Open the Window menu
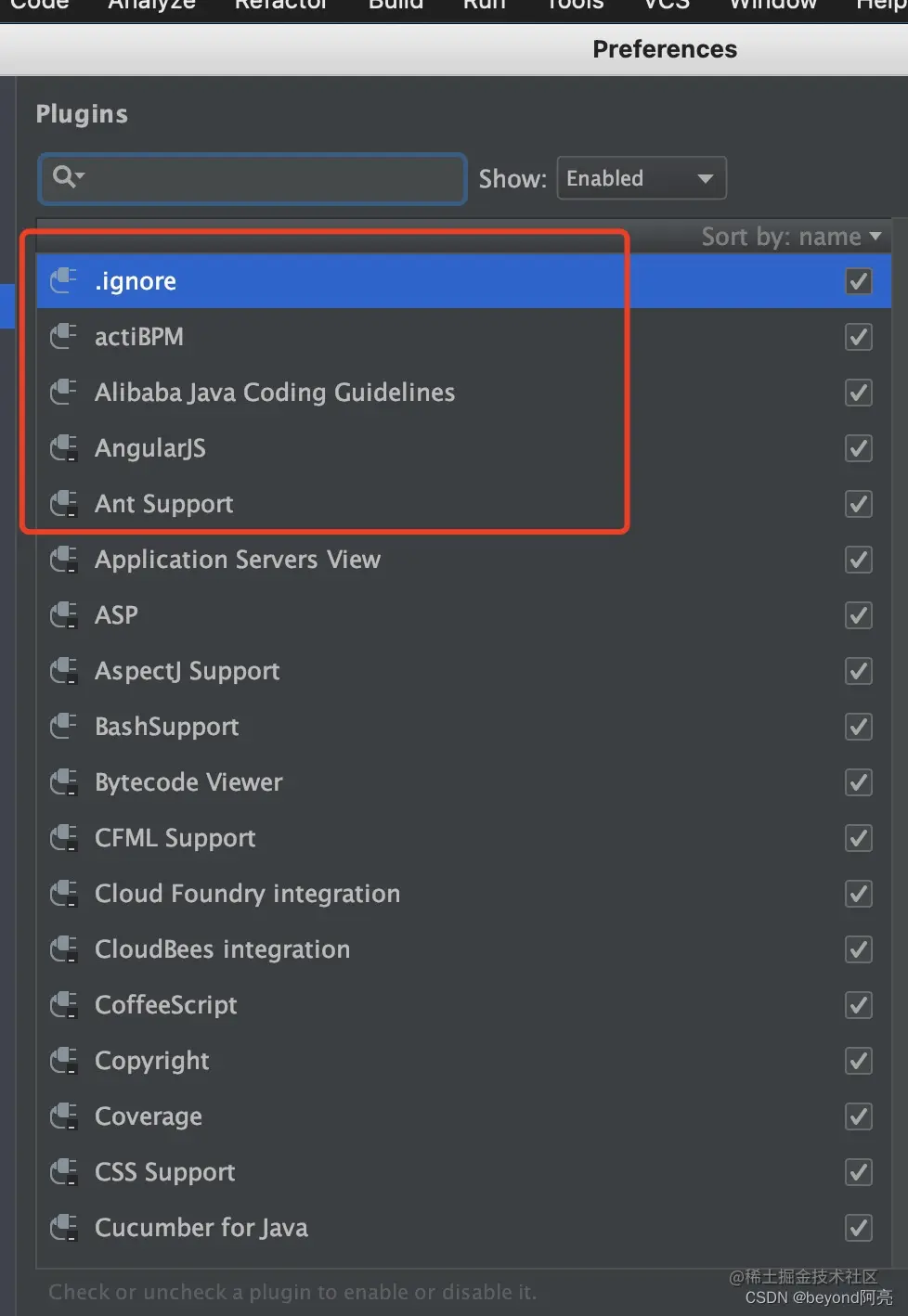908x1316 pixels. tap(772, 4)
